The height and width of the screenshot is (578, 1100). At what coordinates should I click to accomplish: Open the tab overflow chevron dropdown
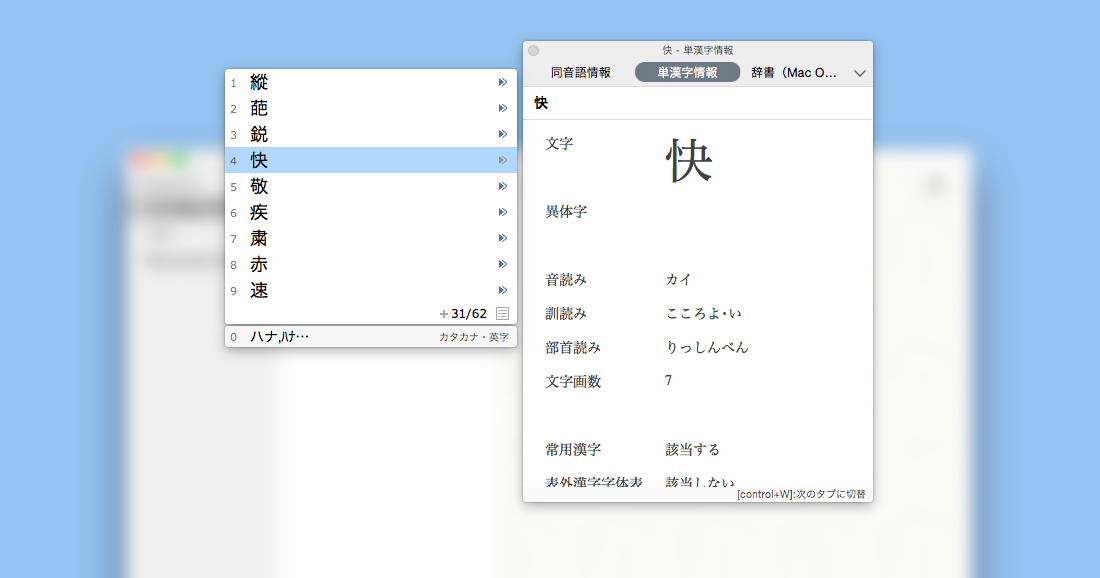(859, 73)
